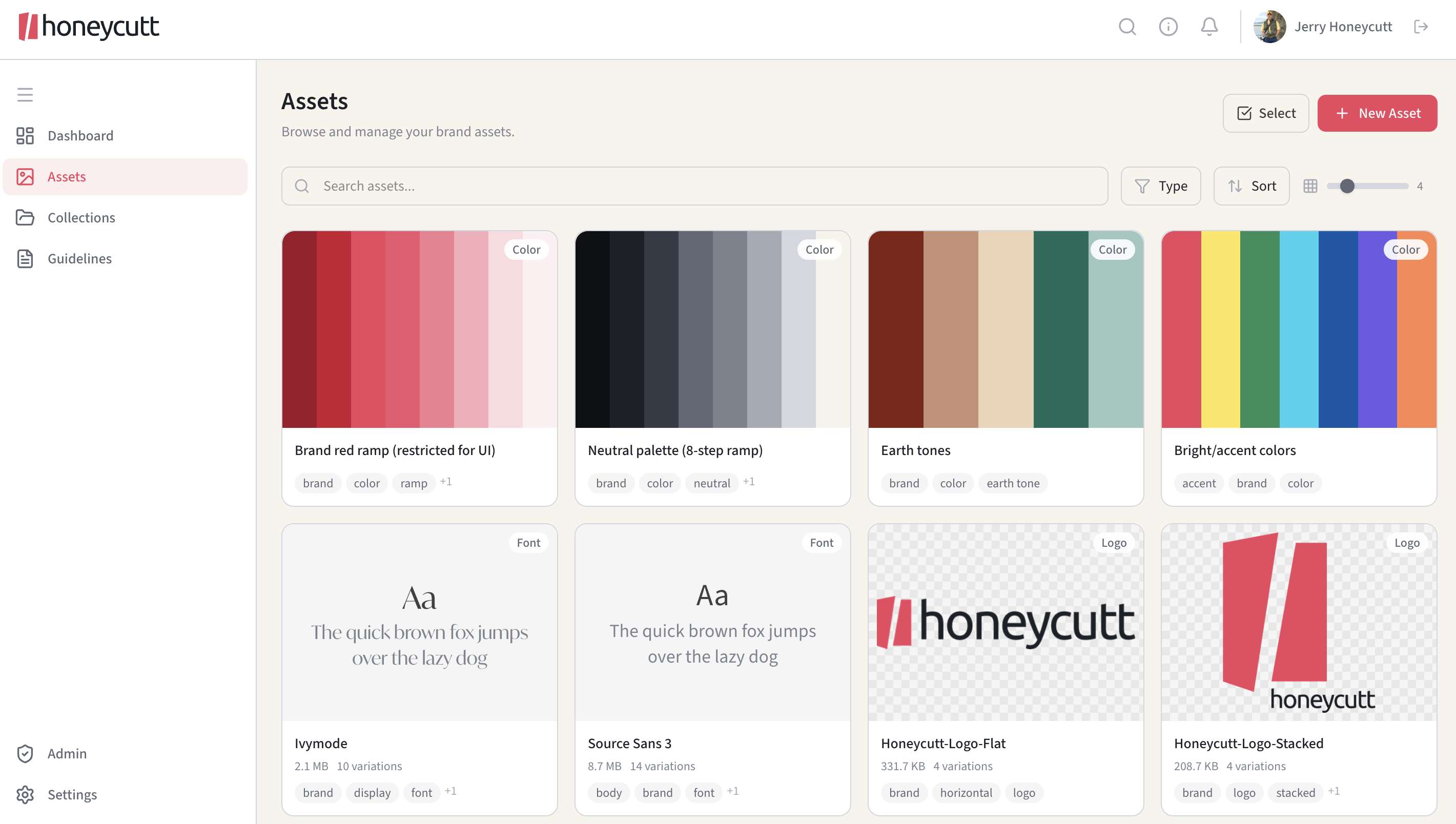Open the Source Sans 3 font preview
1456x824 pixels.
712,623
